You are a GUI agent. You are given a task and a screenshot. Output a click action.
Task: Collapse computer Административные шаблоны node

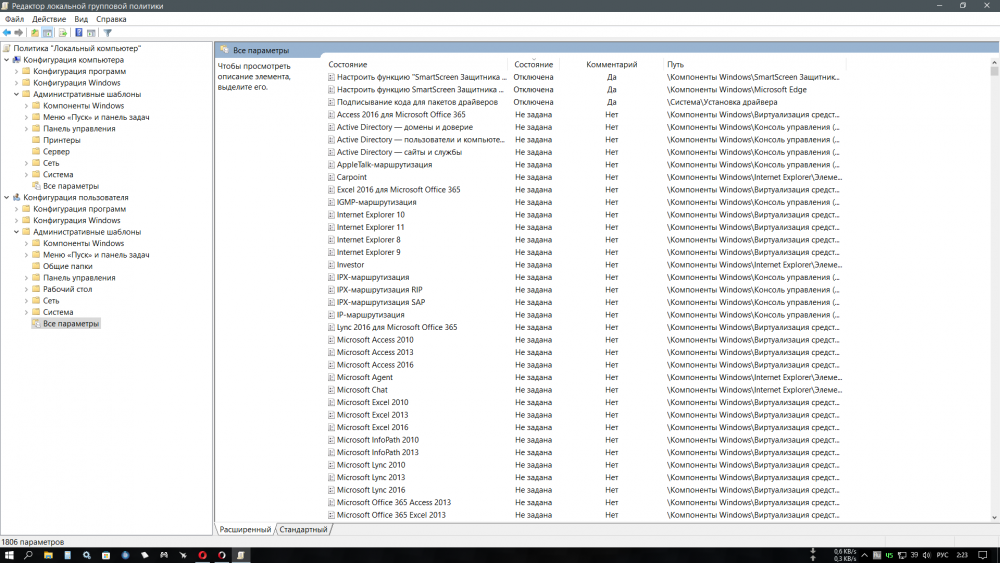click(x=17, y=94)
